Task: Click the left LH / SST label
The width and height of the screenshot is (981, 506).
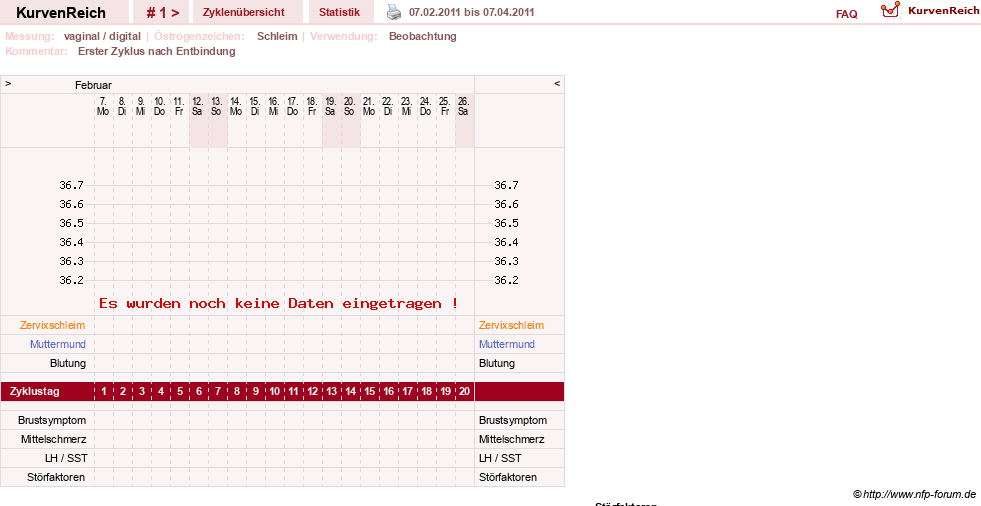Action: 66,458
